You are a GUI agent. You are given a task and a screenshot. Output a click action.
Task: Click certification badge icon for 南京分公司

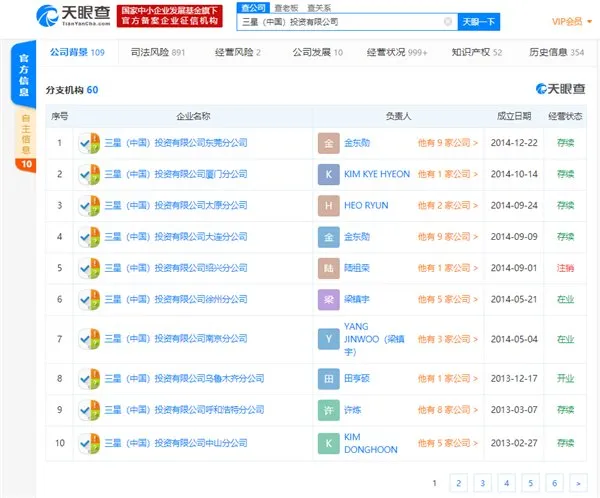click(89, 339)
